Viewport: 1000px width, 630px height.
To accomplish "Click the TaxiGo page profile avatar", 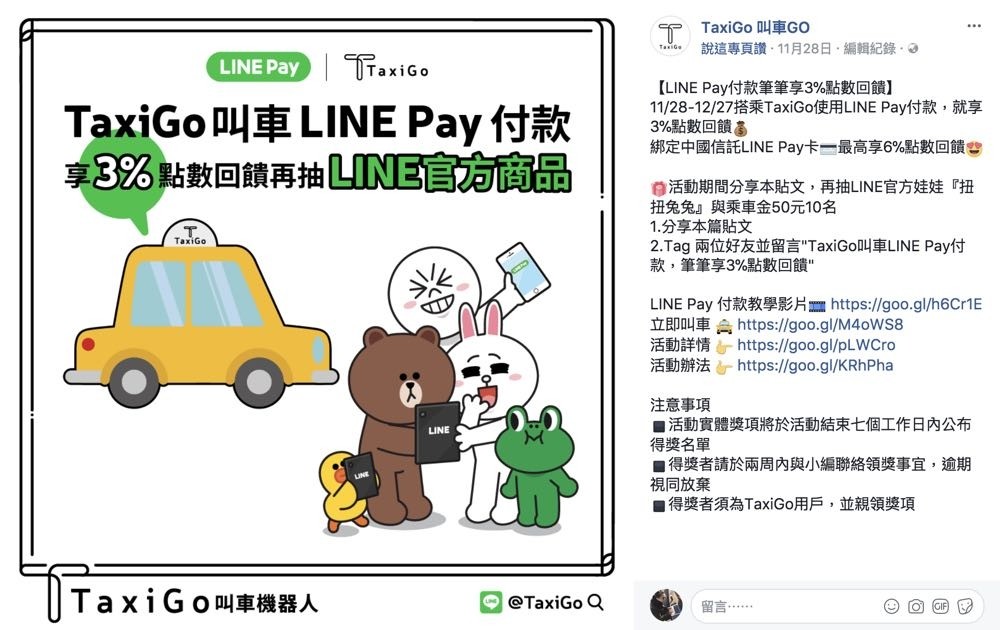I will 670,36.
